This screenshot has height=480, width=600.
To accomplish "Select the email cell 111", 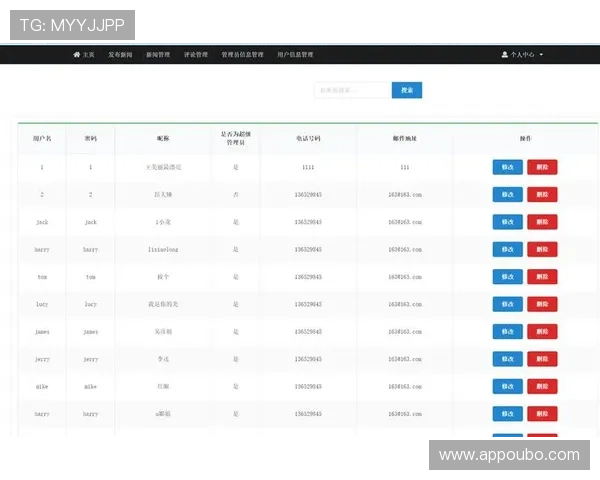I will point(405,167).
